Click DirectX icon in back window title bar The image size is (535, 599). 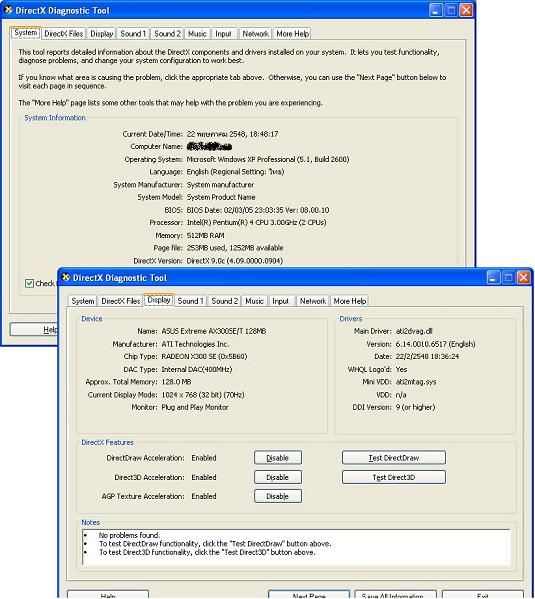pos(8,10)
